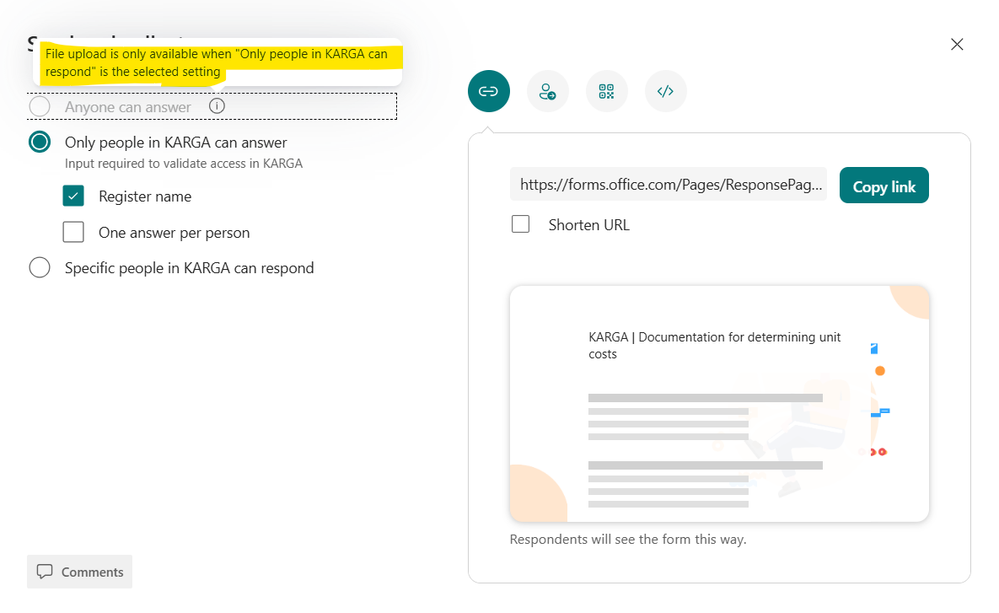Select the link sharing icon
This screenshot has height=613, width=999.
point(489,91)
